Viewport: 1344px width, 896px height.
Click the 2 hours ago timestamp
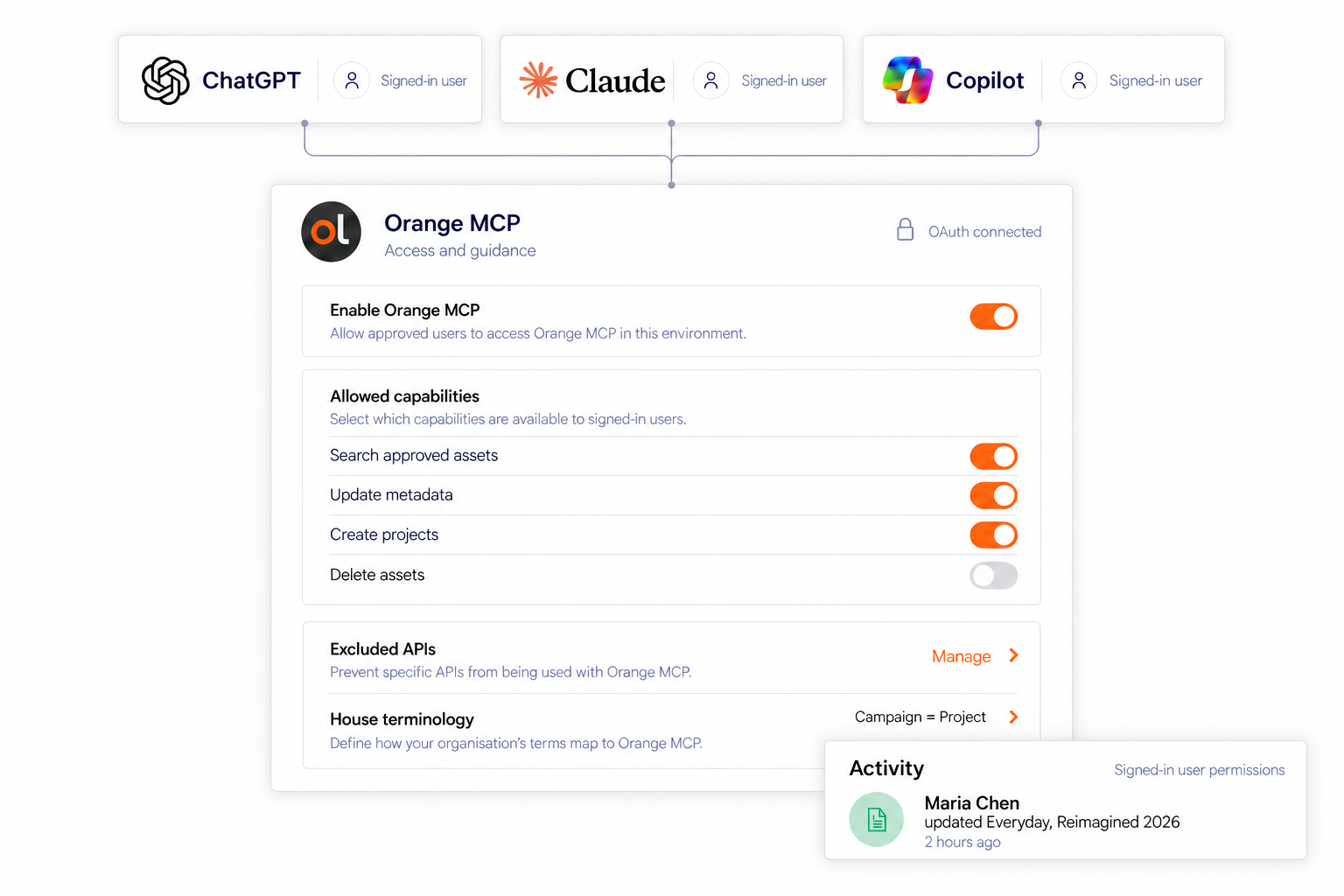pos(962,842)
